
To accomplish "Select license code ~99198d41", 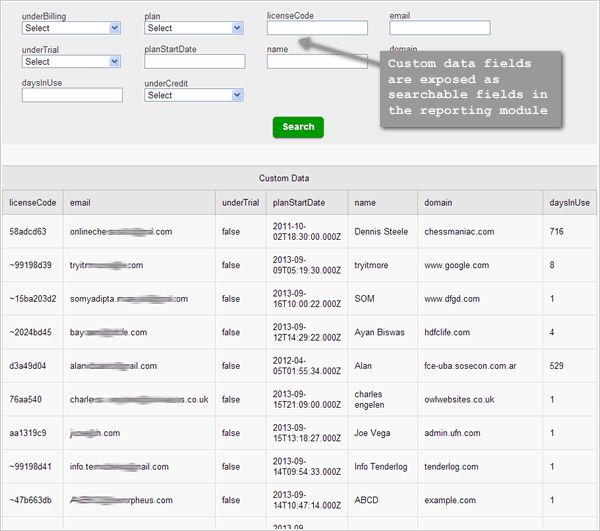I will pyautogui.click(x=30, y=467).
